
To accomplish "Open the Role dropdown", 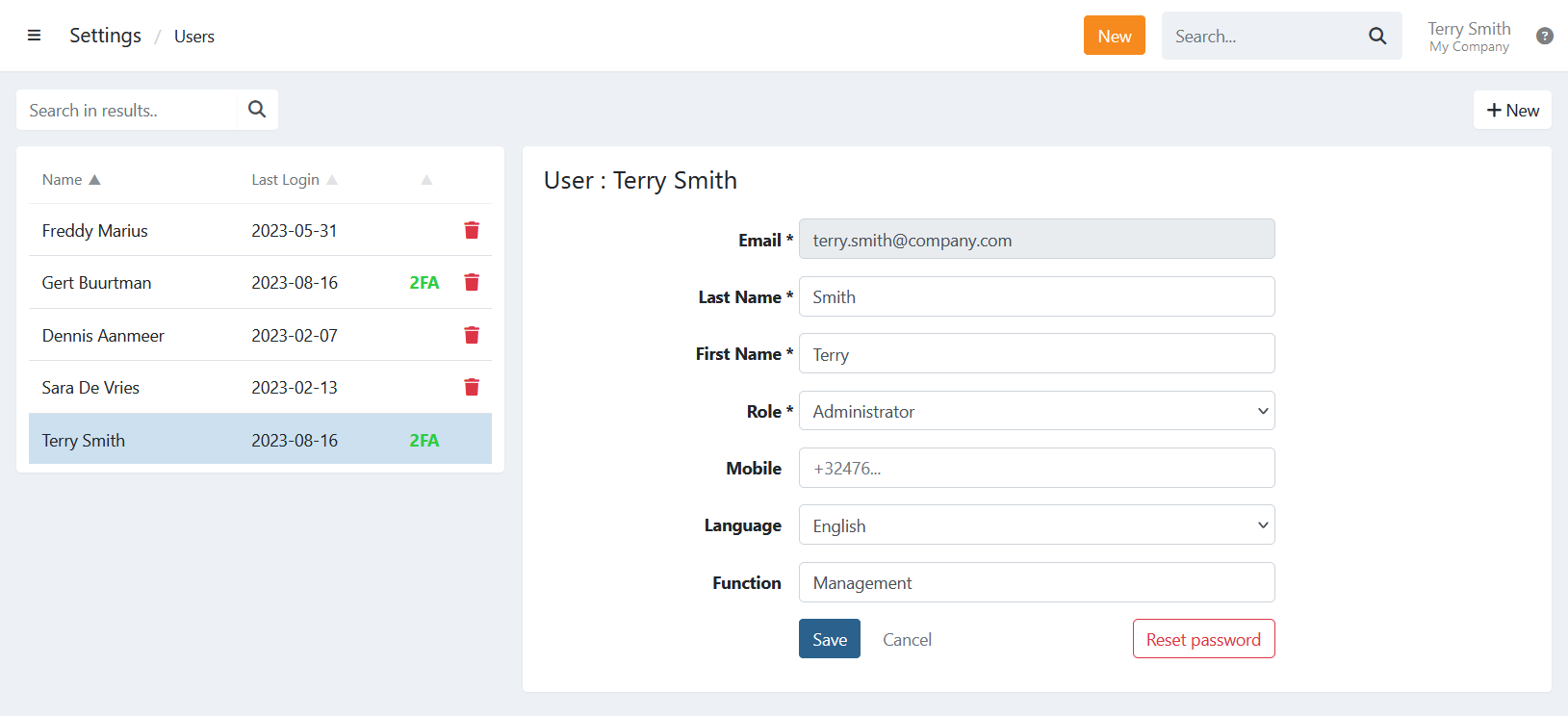I will pyautogui.click(x=1037, y=411).
